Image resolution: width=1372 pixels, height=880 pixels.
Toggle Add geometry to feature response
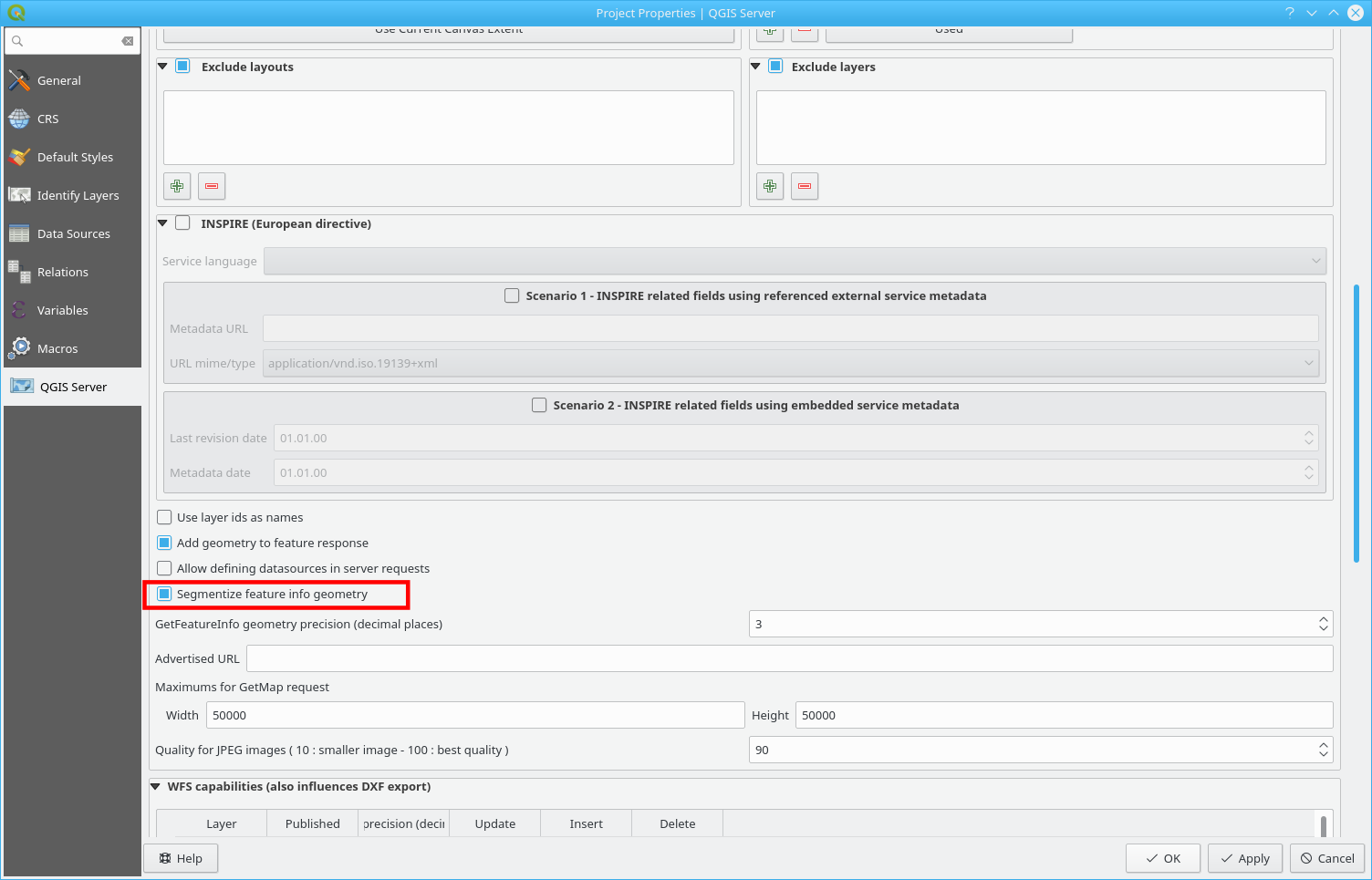tap(164, 543)
